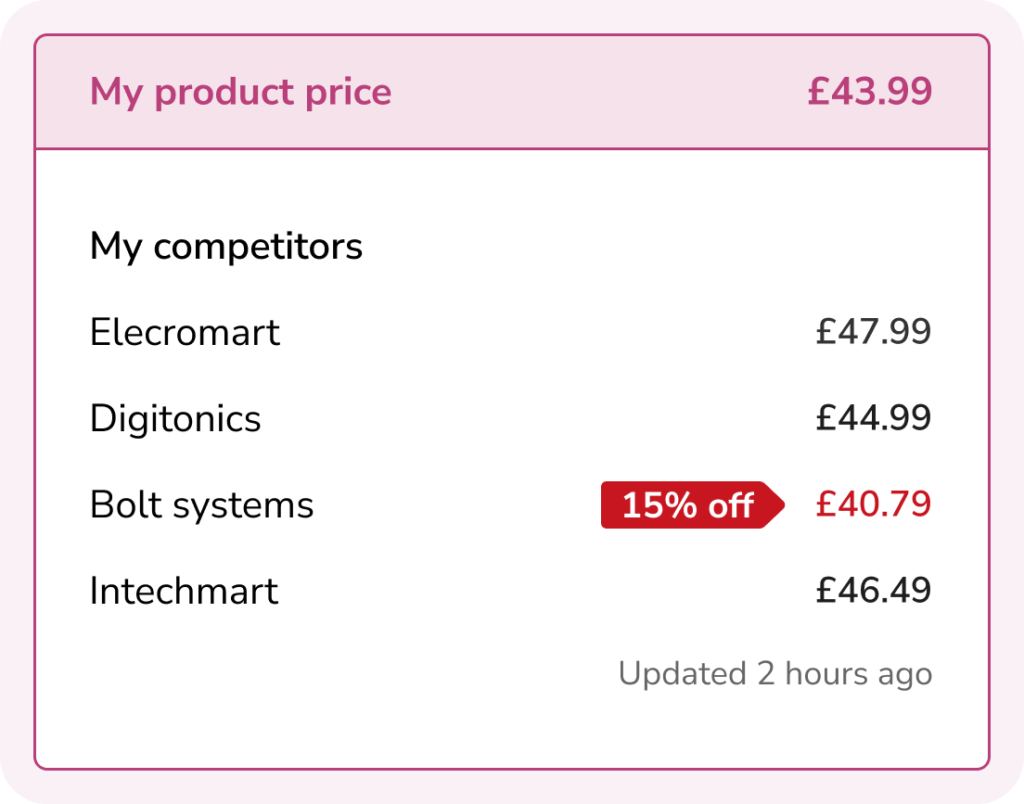This screenshot has height=804, width=1024.
Task: Click the '2 hours' text in the timestamp
Action: (801, 673)
